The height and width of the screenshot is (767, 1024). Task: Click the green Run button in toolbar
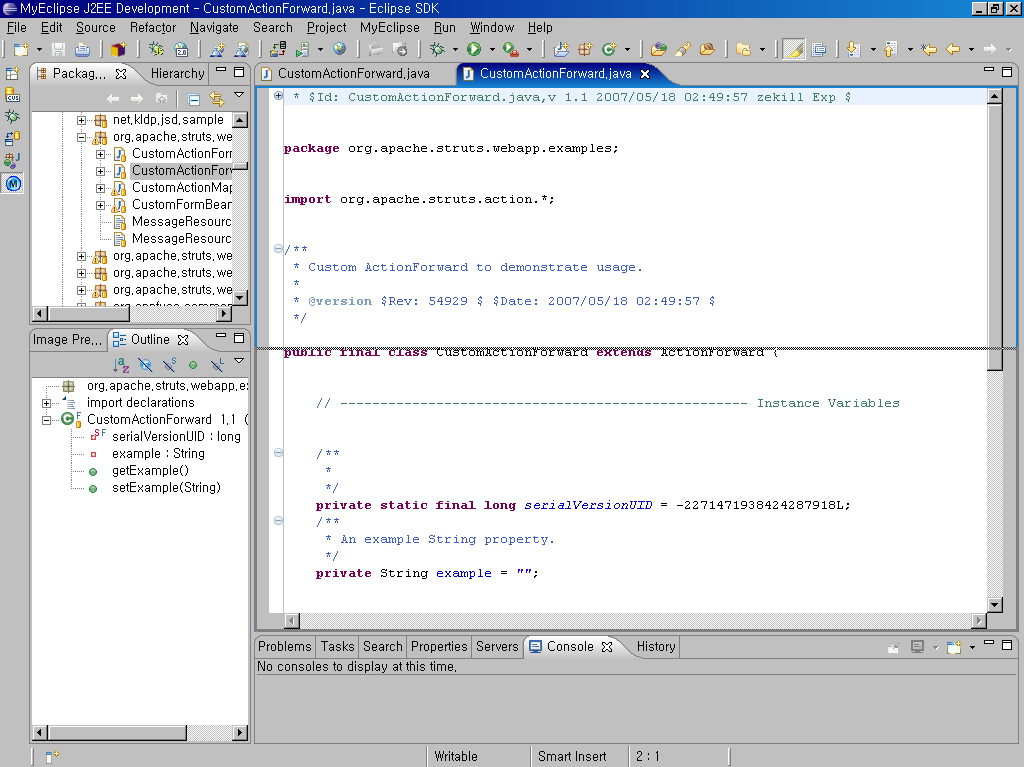click(x=474, y=49)
